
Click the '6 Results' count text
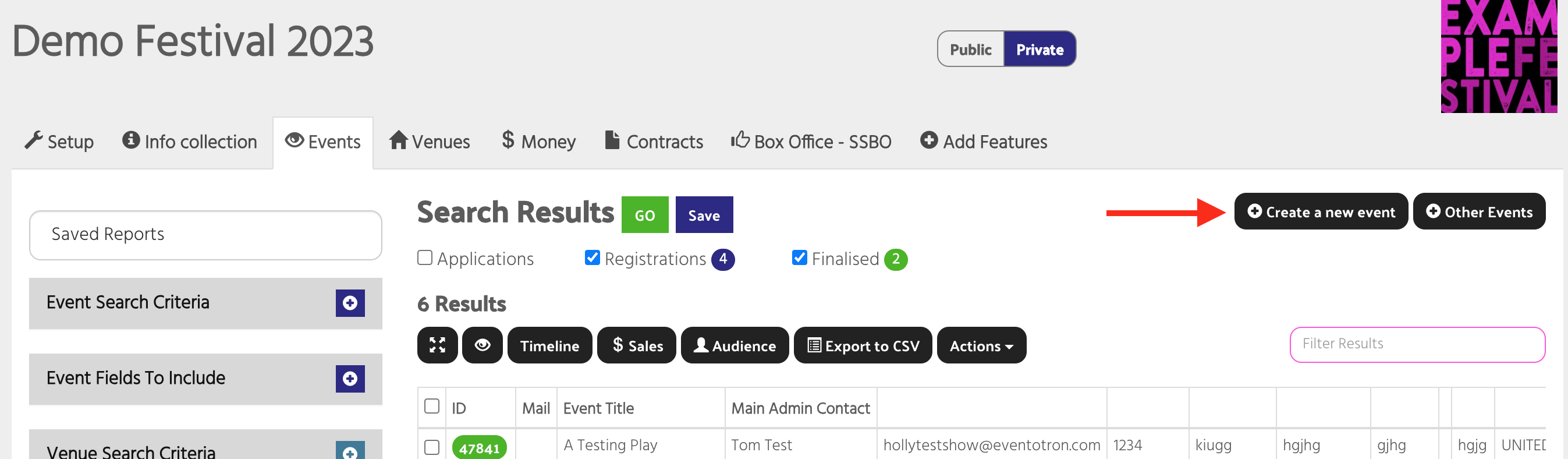[x=462, y=303]
